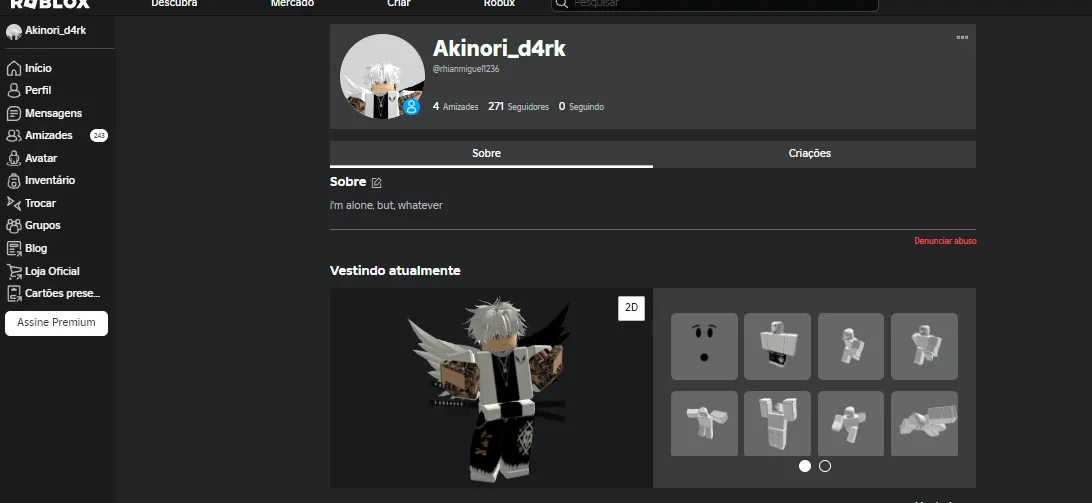Click the small avatar beside Akinori_d4rk in sidebar
The width and height of the screenshot is (1092, 503).
(14, 31)
